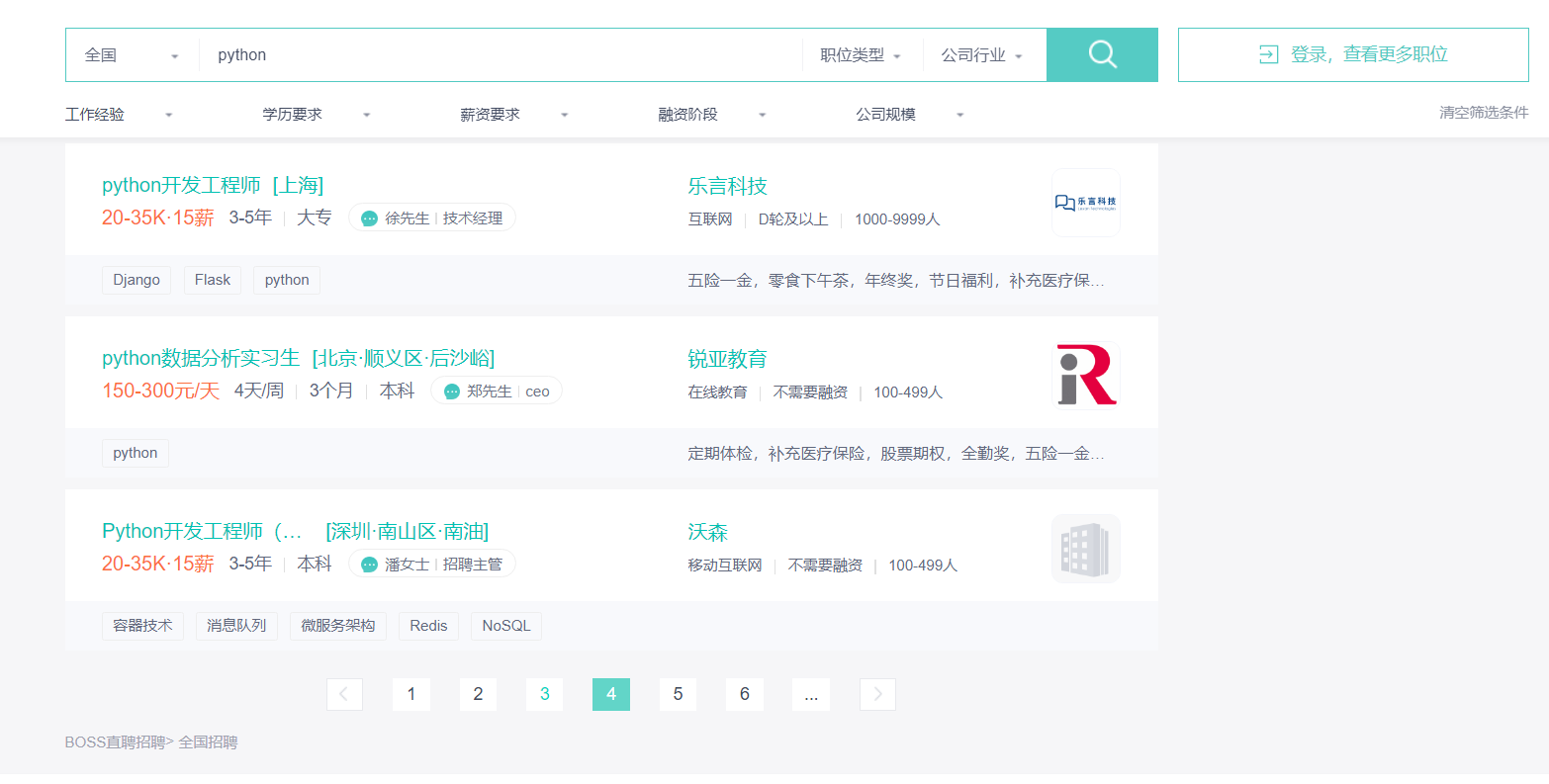This screenshot has height=784, width=1549.
Task: Open the 乐言科技 company logo
Action: click(x=1085, y=203)
